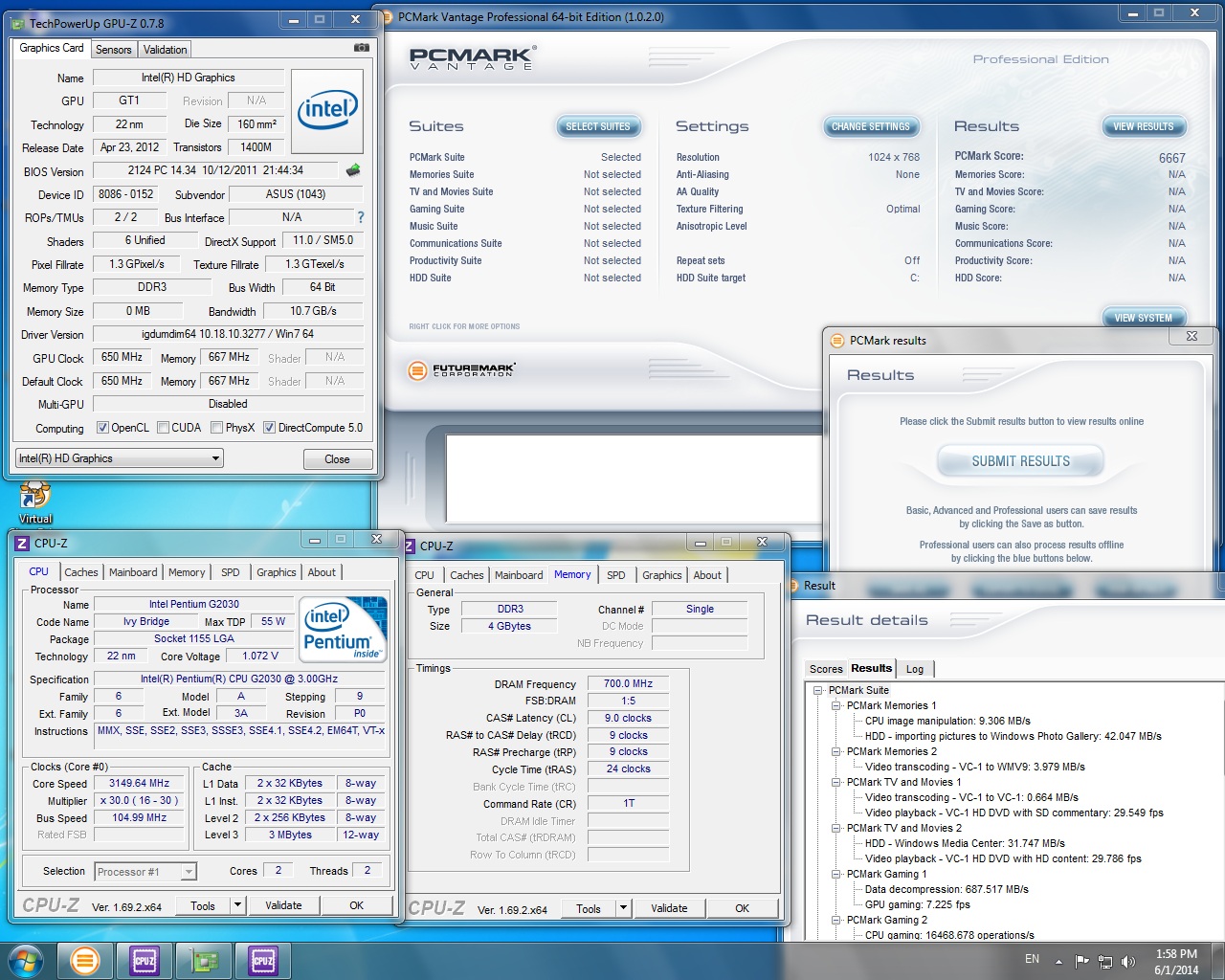Toggle the OpenCL checkbox

tap(102, 428)
